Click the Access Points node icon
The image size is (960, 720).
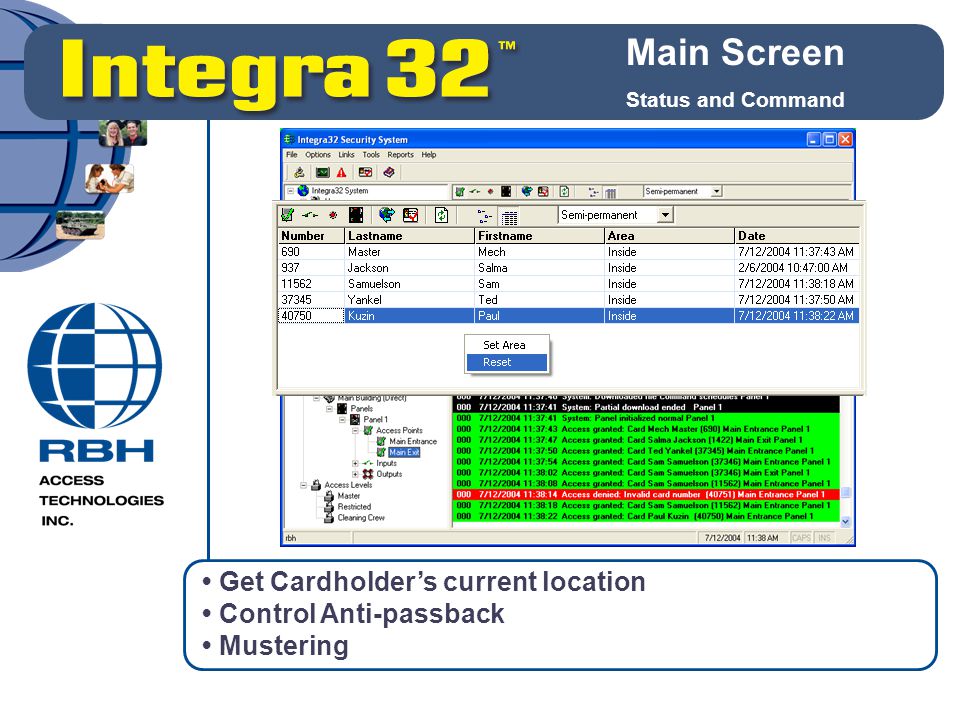point(368,430)
